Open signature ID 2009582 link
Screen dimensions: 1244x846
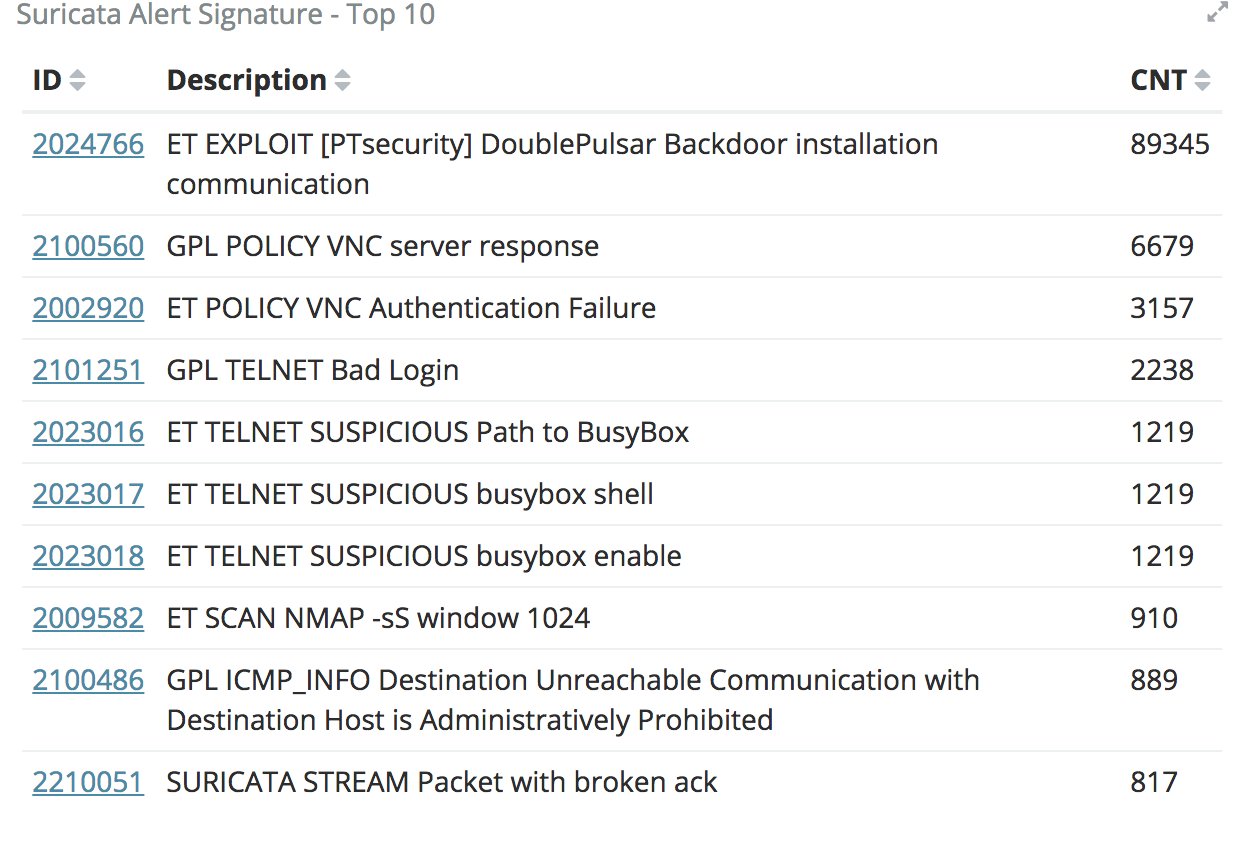tap(88, 619)
